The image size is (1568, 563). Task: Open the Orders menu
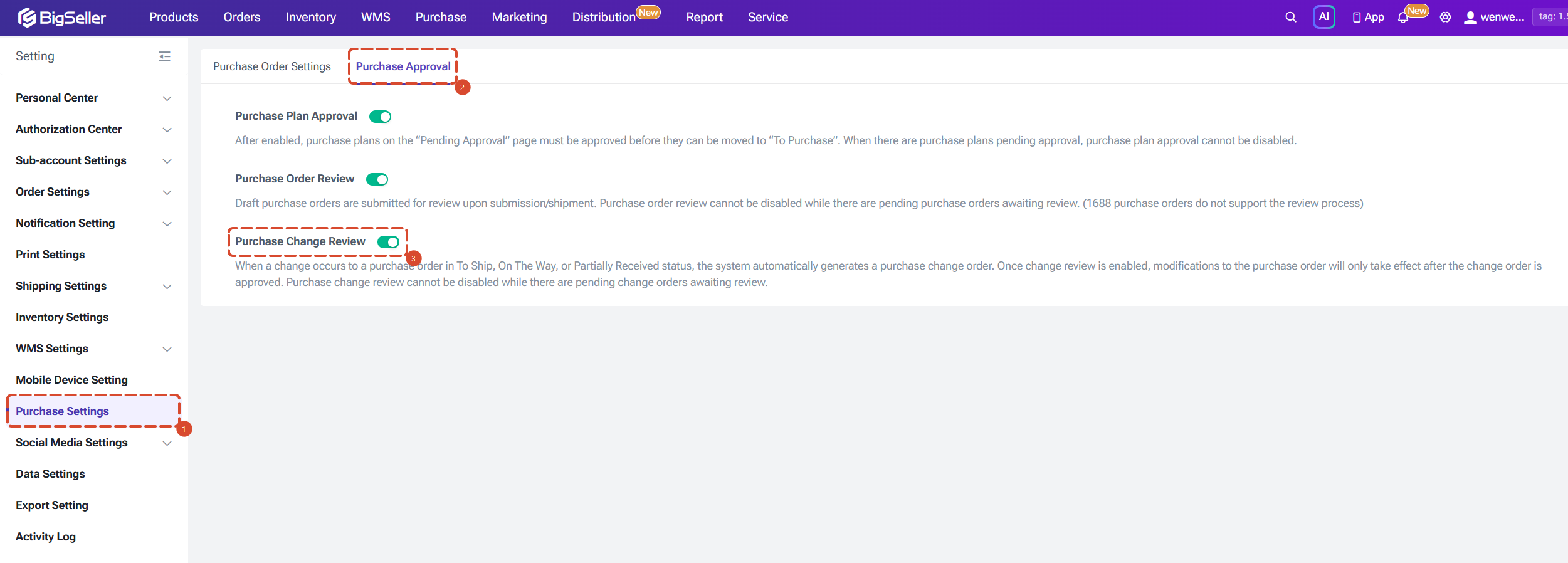point(242,18)
